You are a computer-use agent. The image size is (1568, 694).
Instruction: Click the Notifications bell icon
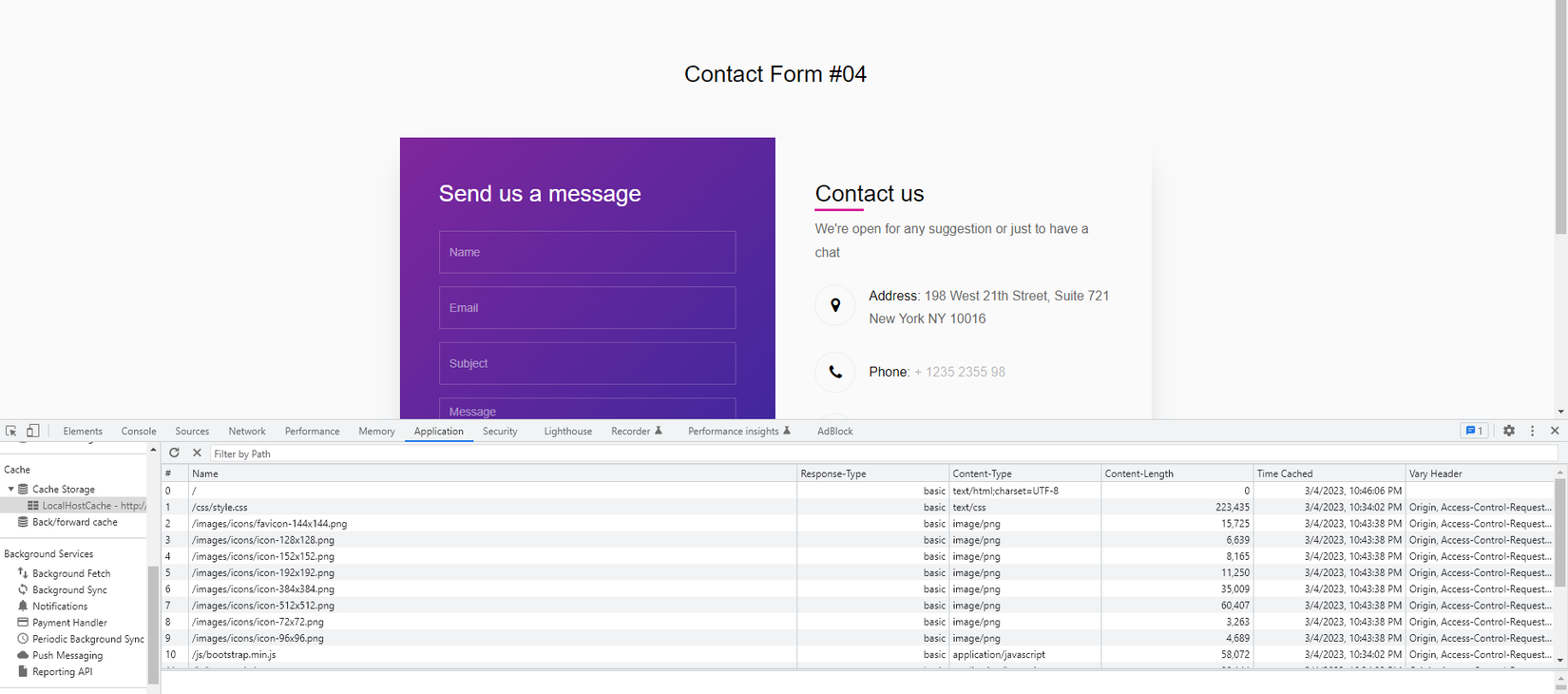23,606
